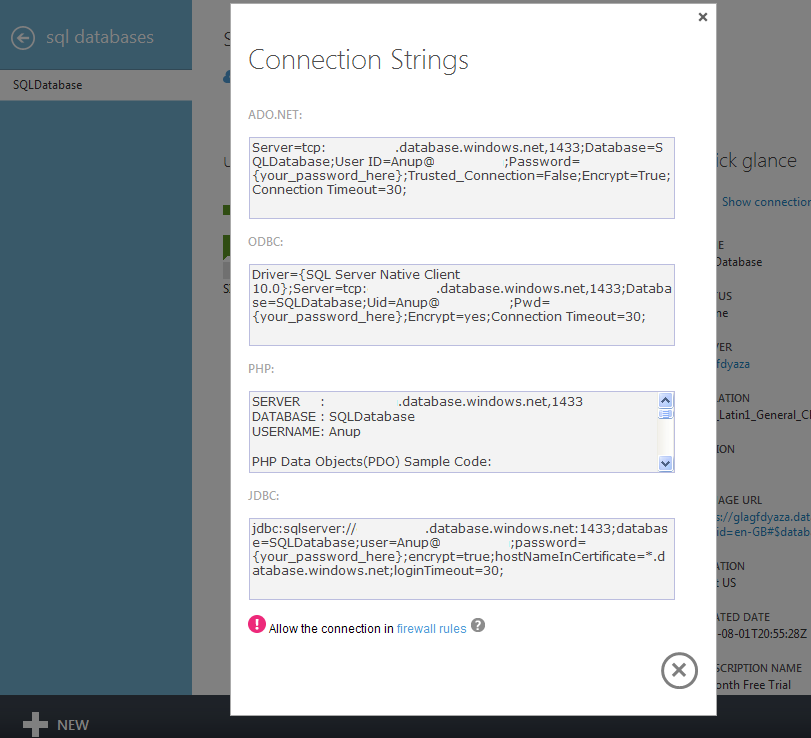Click inside the ADO.NET connection string box
811x738 pixels.
click(x=461, y=177)
